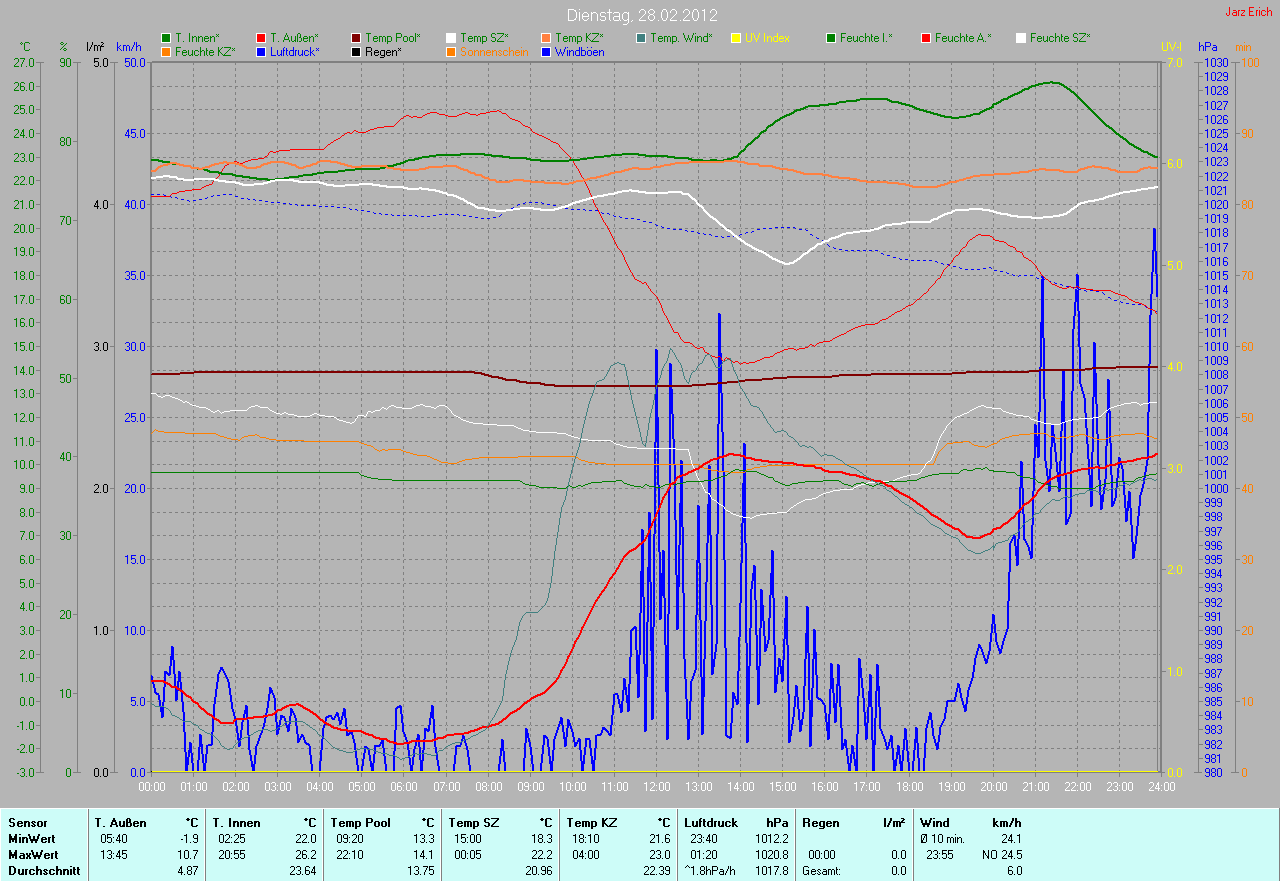Screen dimensions: 1280x881
Task: Click the Luftdruck average 1017.8
Action: tap(772, 871)
